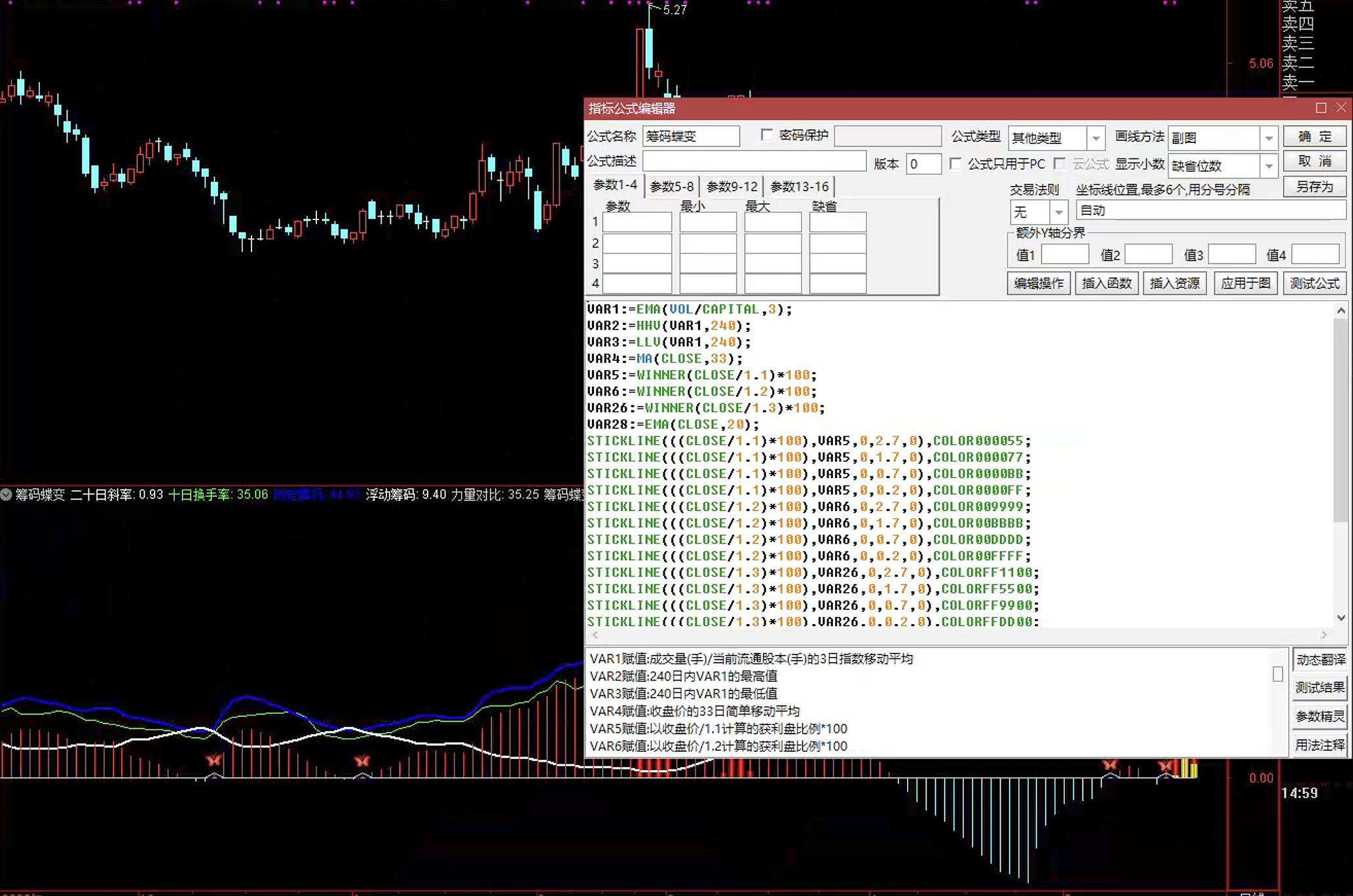Toggle the small box in translation panel scrollbar

point(1277,673)
